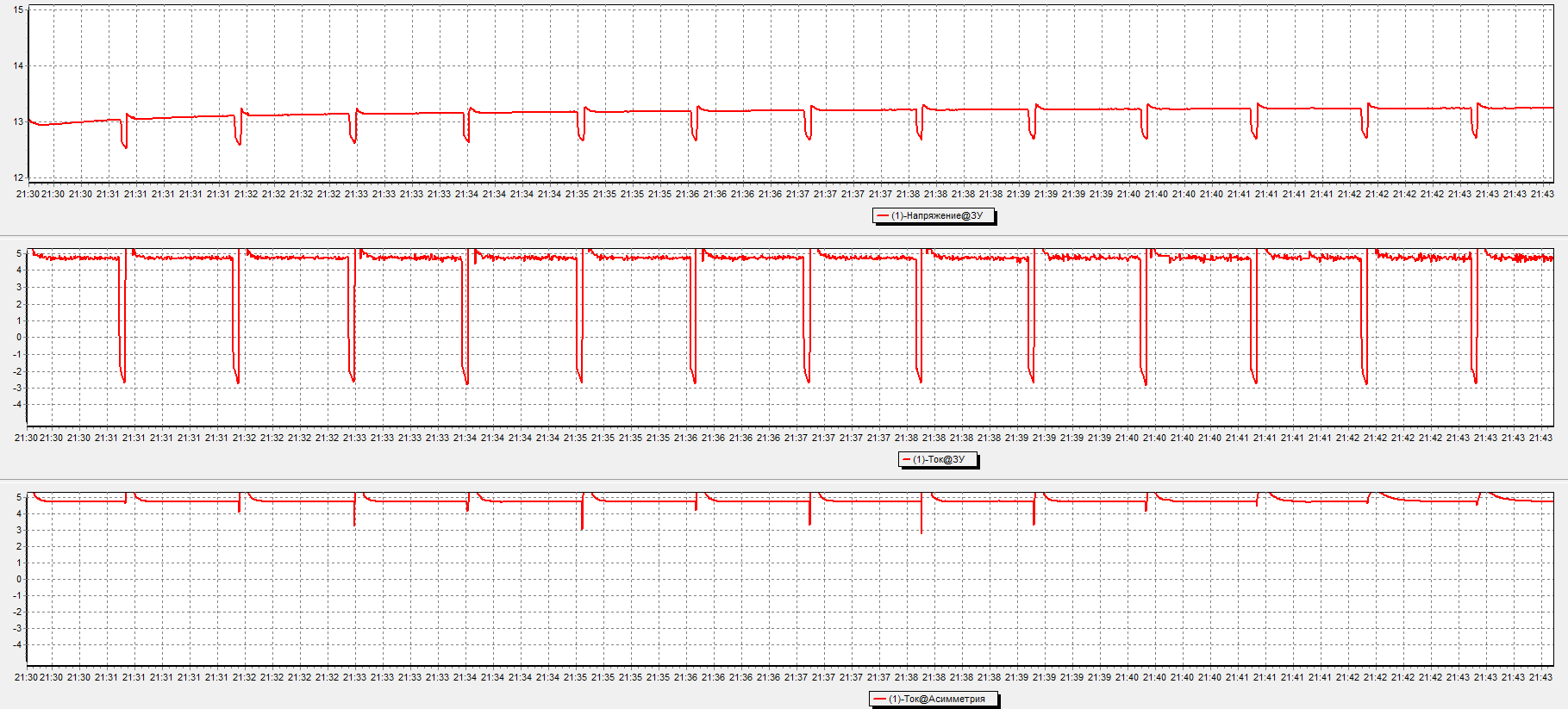
Task: Click the 15 label on voltage chart axis
Action: (x=18, y=10)
